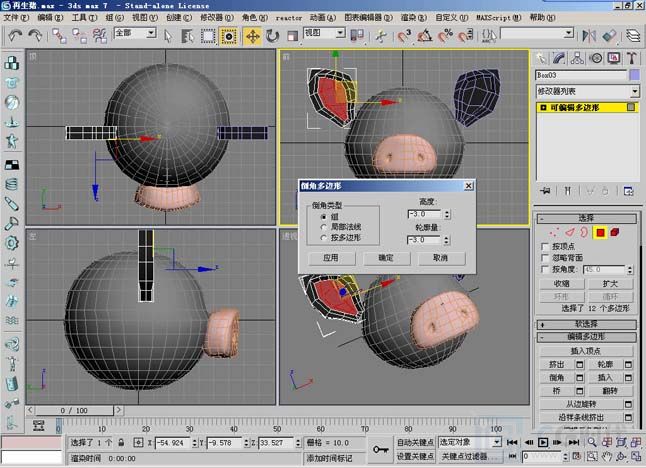Screen dimensions: 646x468
Task: Open the Motion panel tab icon
Action: pyautogui.click(x=596, y=58)
